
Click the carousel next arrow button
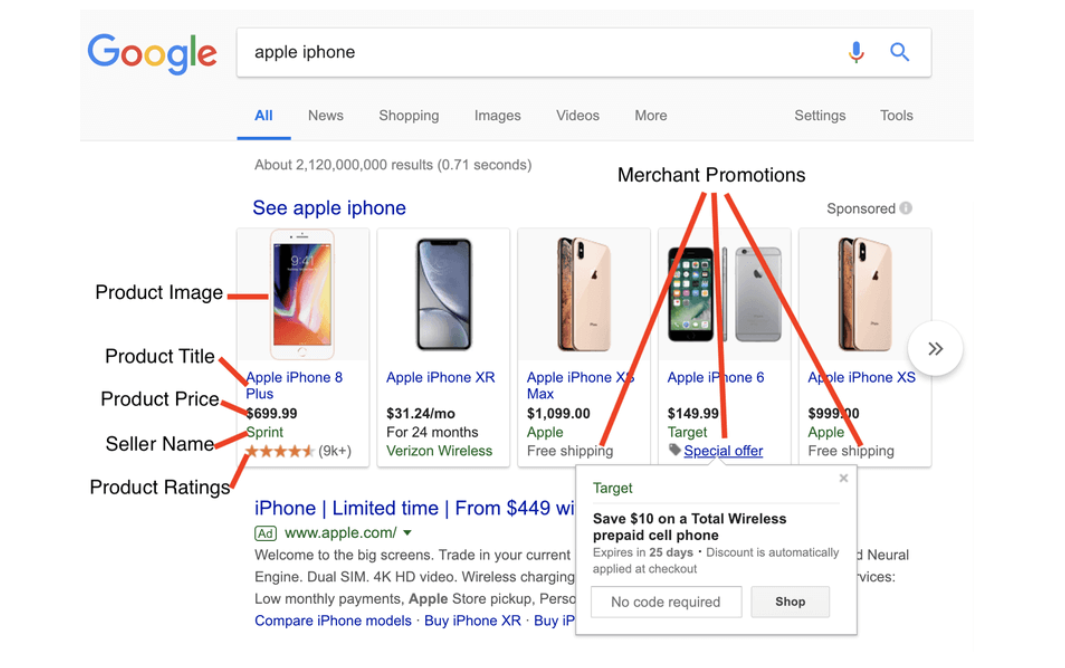(x=935, y=349)
